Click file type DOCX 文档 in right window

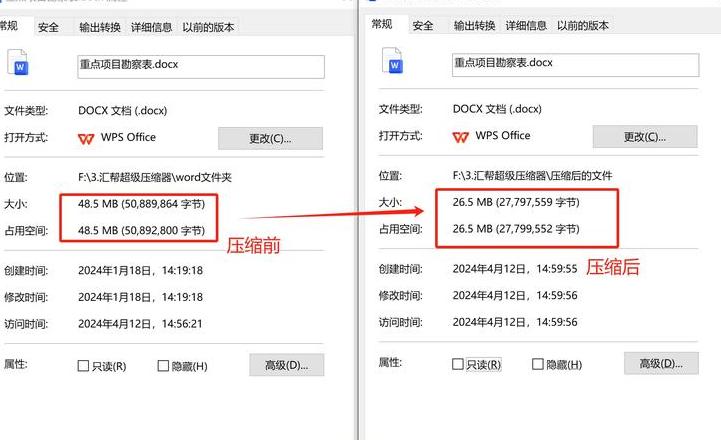(x=497, y=109)
